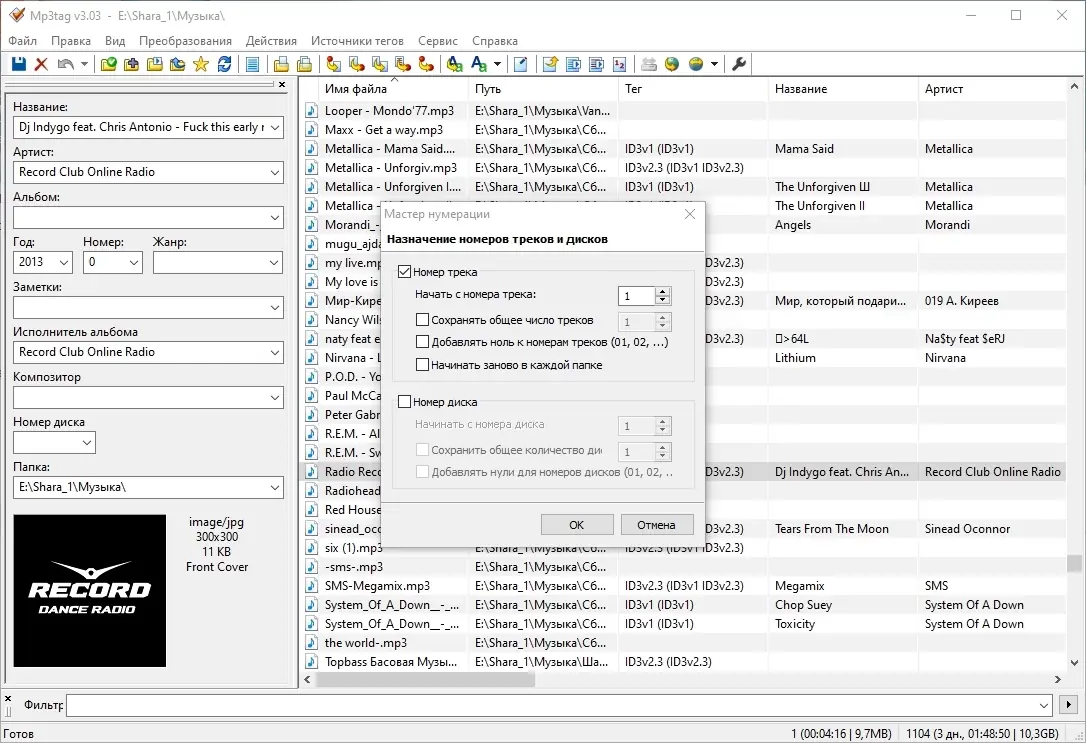Image resolution: width=1086 pixels, height=743 pixels.
Task: Expand the 'Артист' dropdown in tag panel
Action: (275, 172)
